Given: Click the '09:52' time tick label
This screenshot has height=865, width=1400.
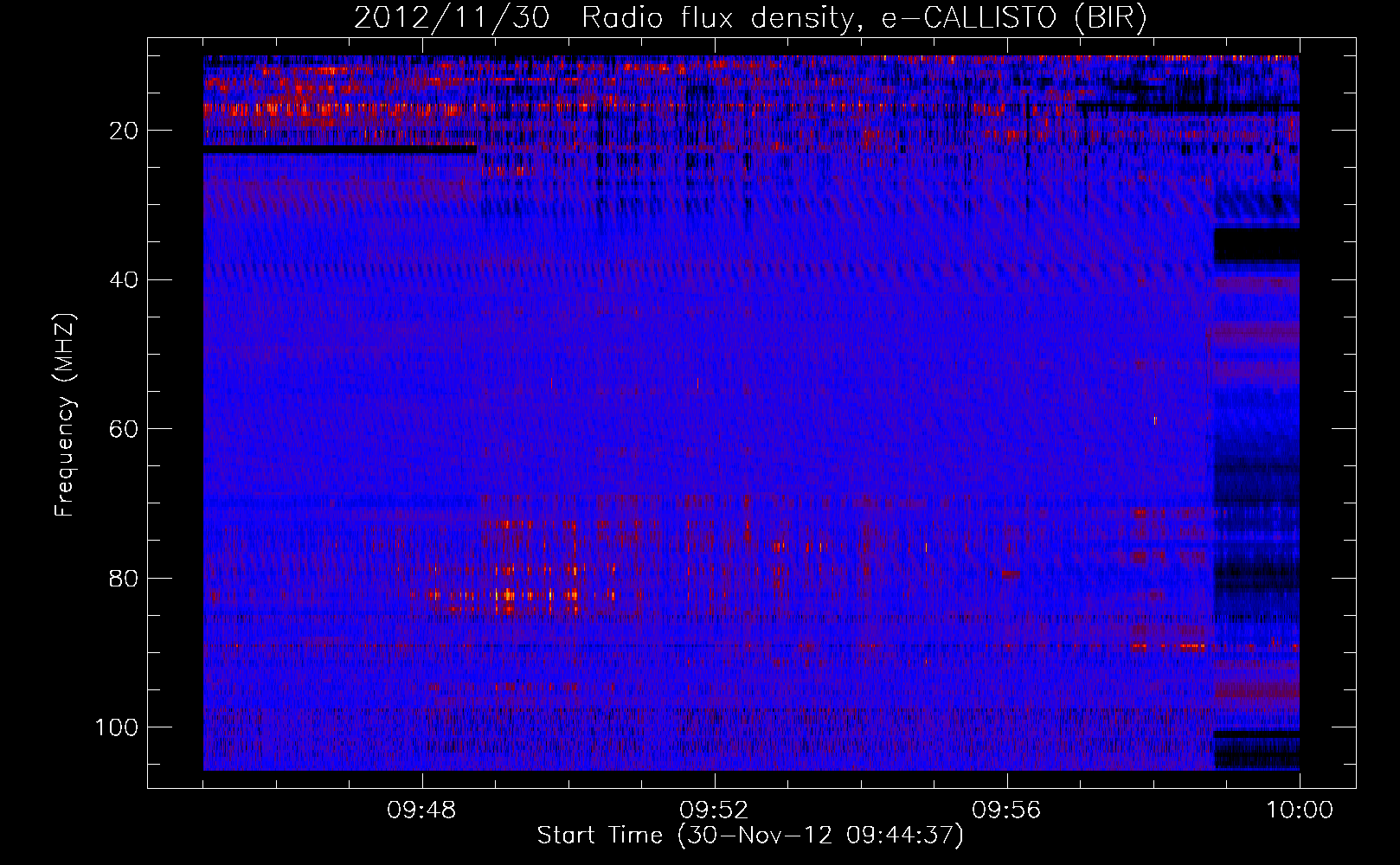Looking at the screenshot, I should (714, 811).
